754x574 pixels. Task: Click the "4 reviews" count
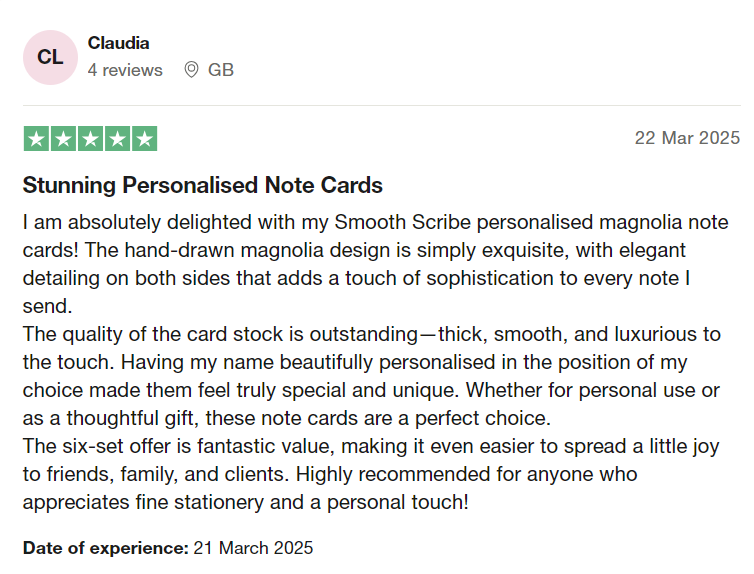[125, 70]
